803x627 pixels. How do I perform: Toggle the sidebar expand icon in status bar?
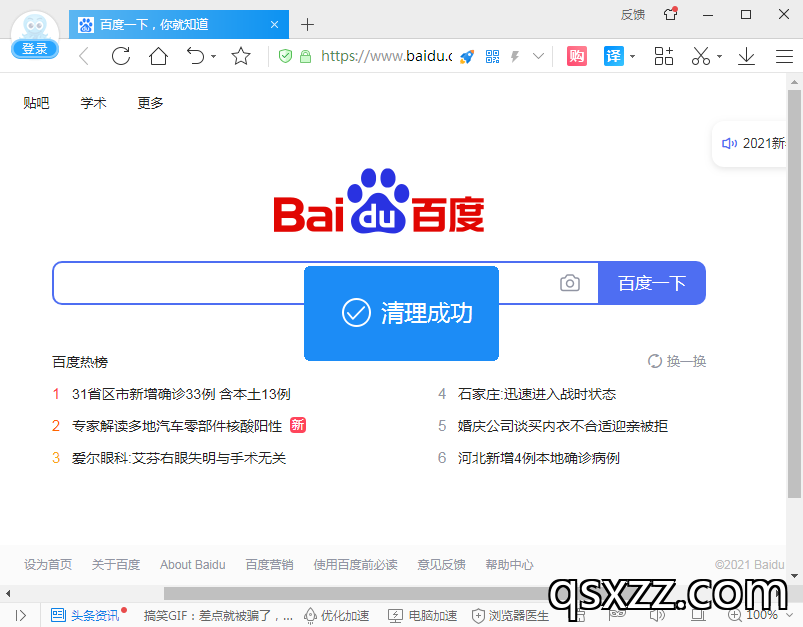(21, 615)
